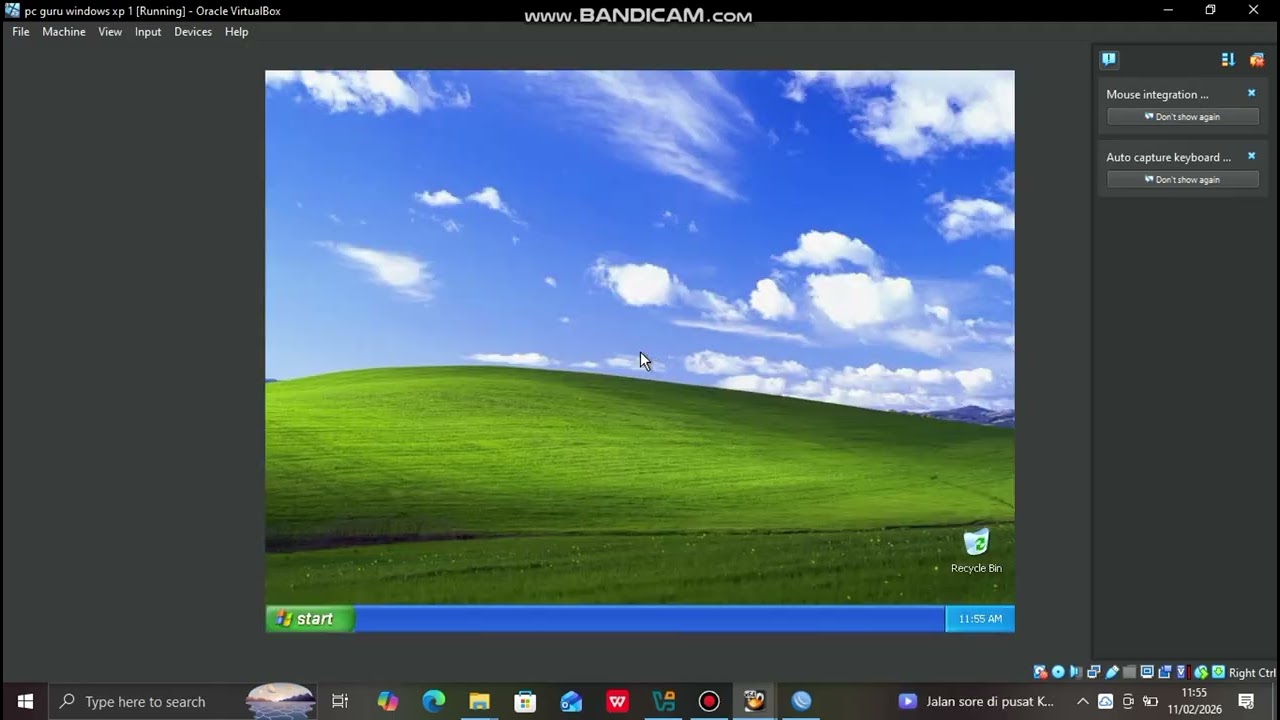Click the Windows XP start button

pyautogui.click(x=310, y=619)
